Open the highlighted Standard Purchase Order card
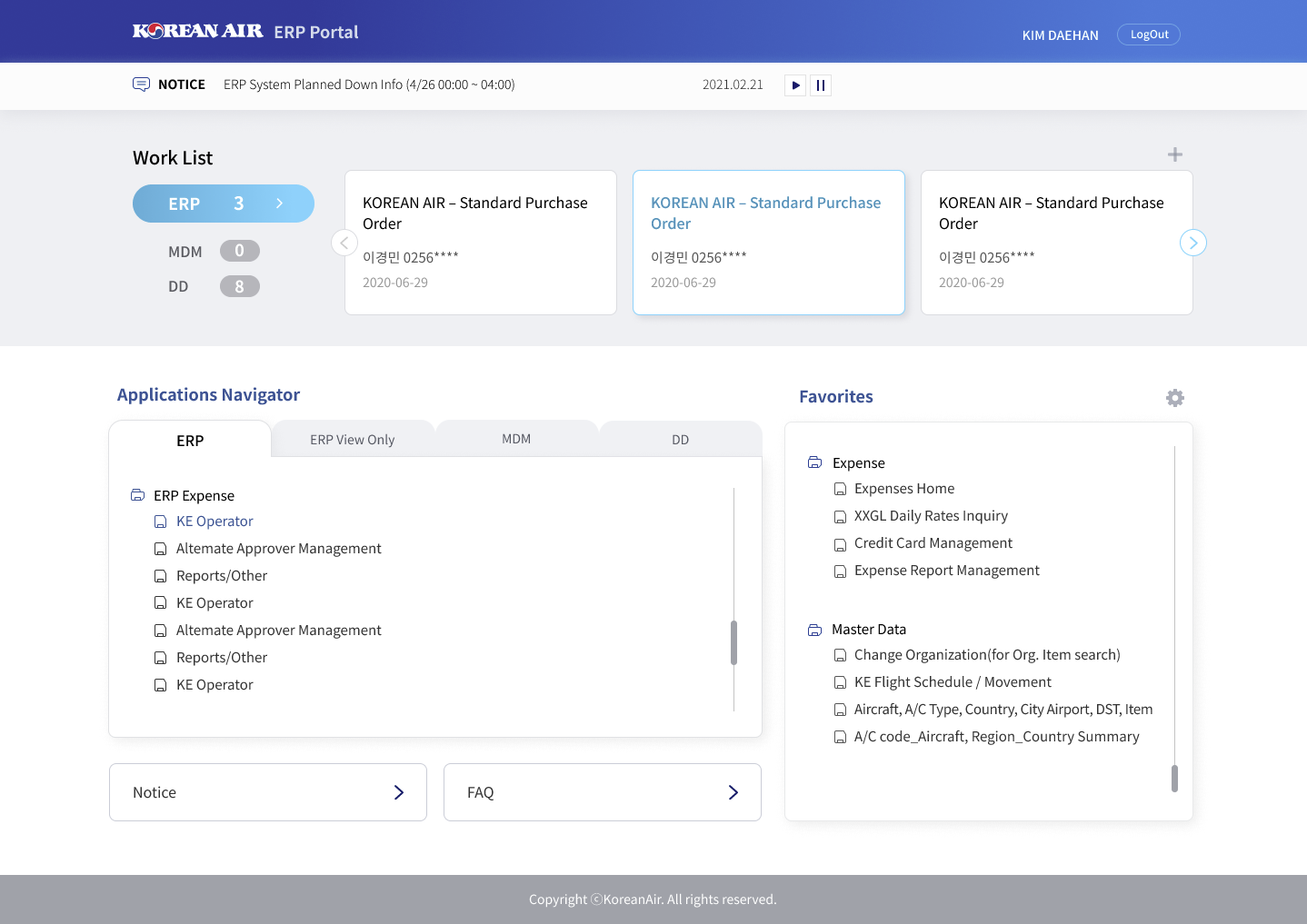 click(768, 243)
